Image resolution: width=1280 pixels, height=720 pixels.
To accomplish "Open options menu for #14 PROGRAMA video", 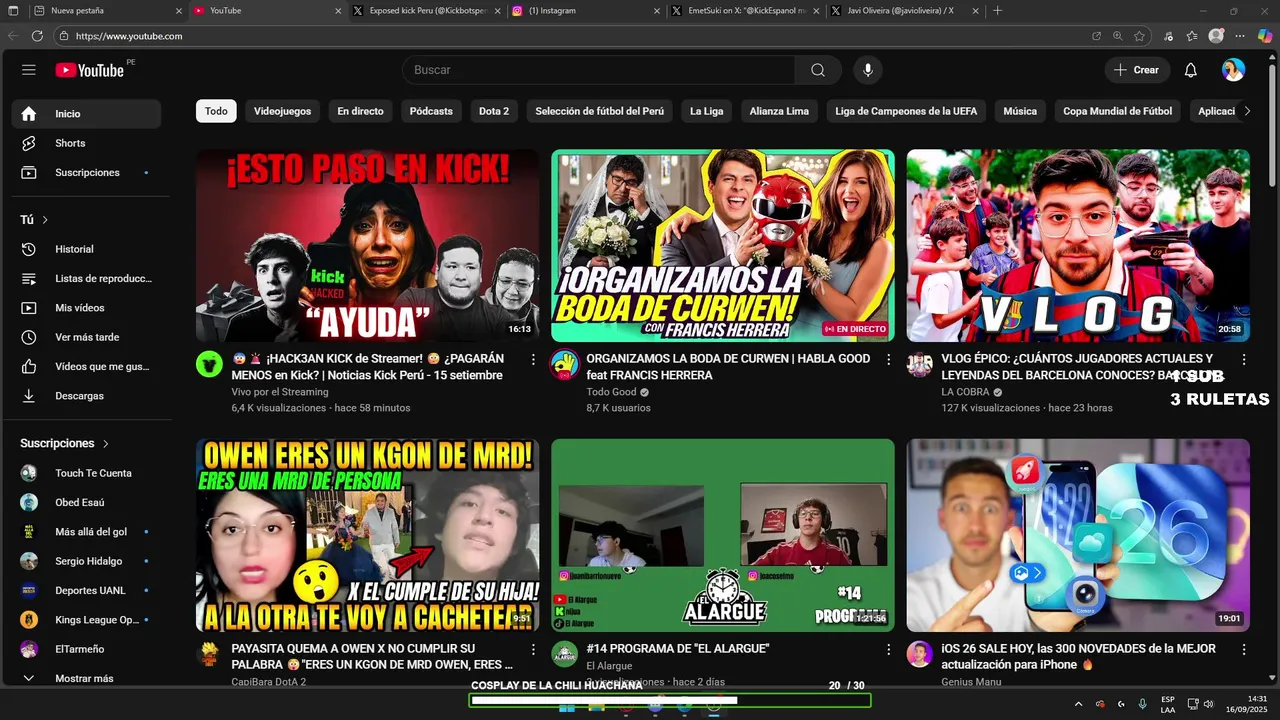I will [888, 649].
